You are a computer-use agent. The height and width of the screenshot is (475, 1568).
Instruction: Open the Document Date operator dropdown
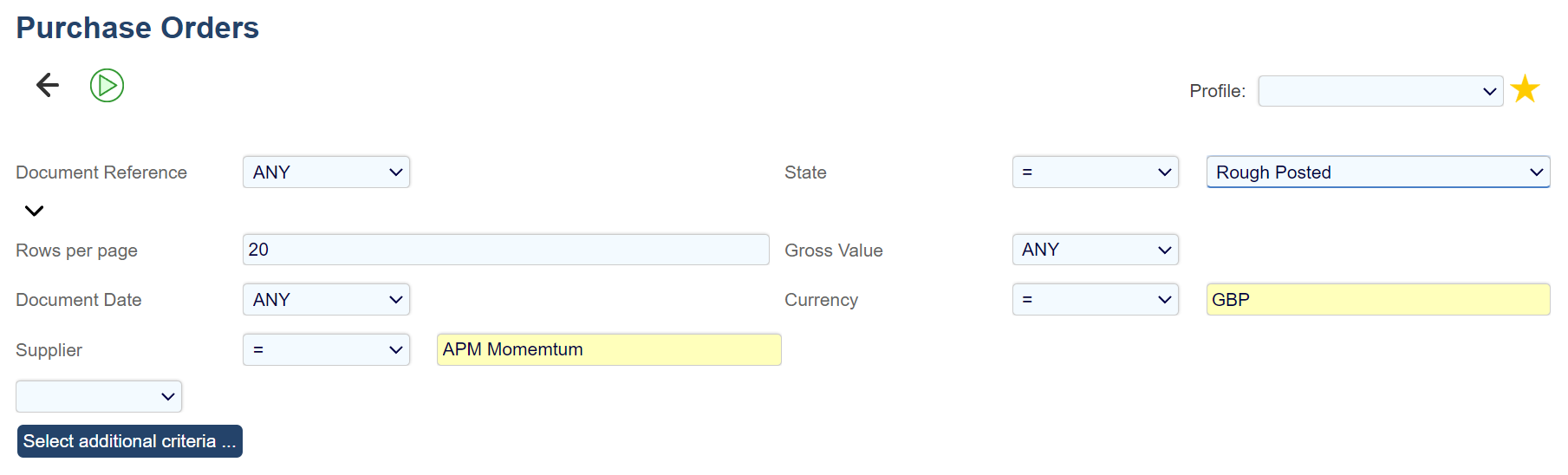coord(326,300)
